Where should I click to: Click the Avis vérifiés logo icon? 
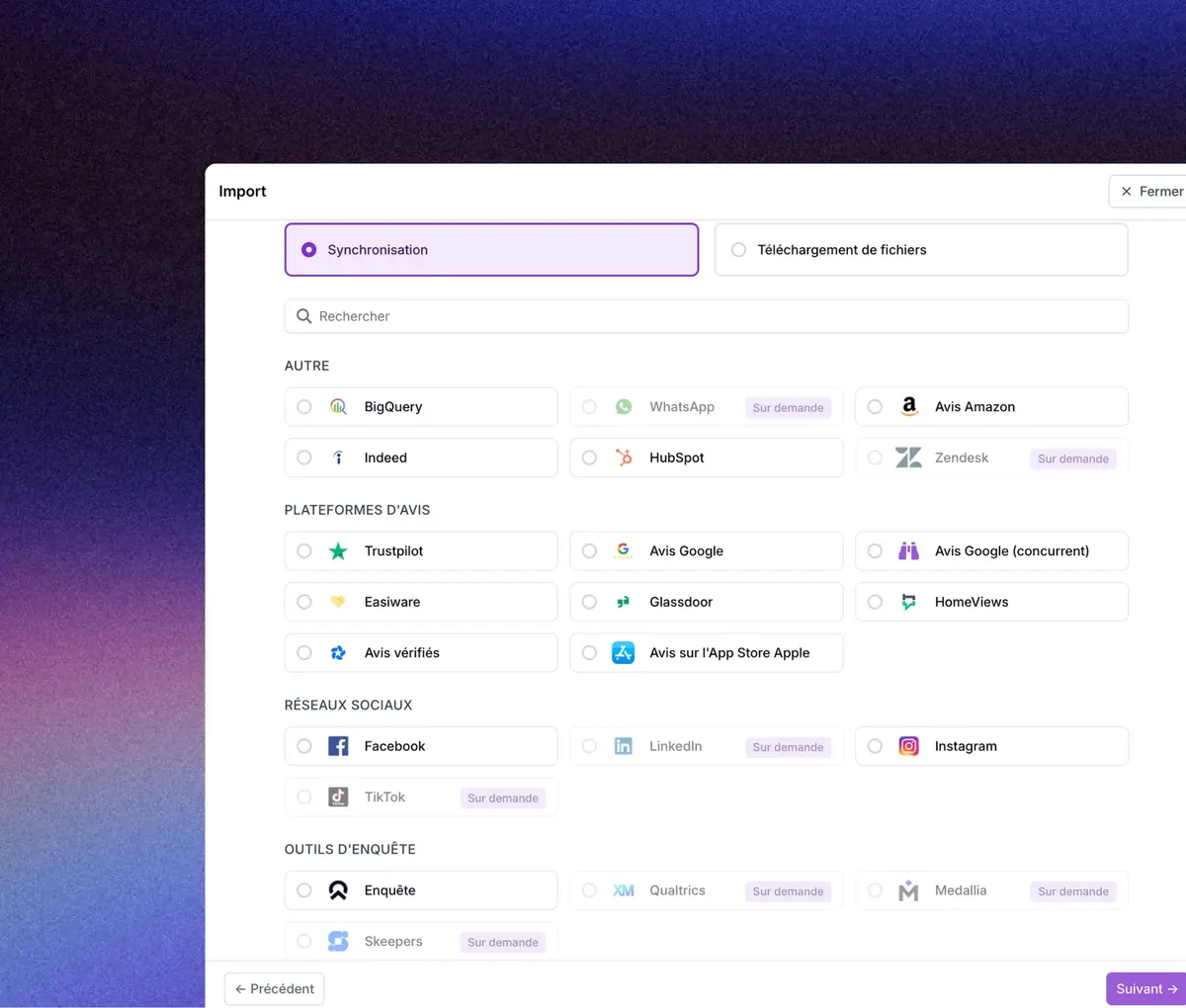338,652
